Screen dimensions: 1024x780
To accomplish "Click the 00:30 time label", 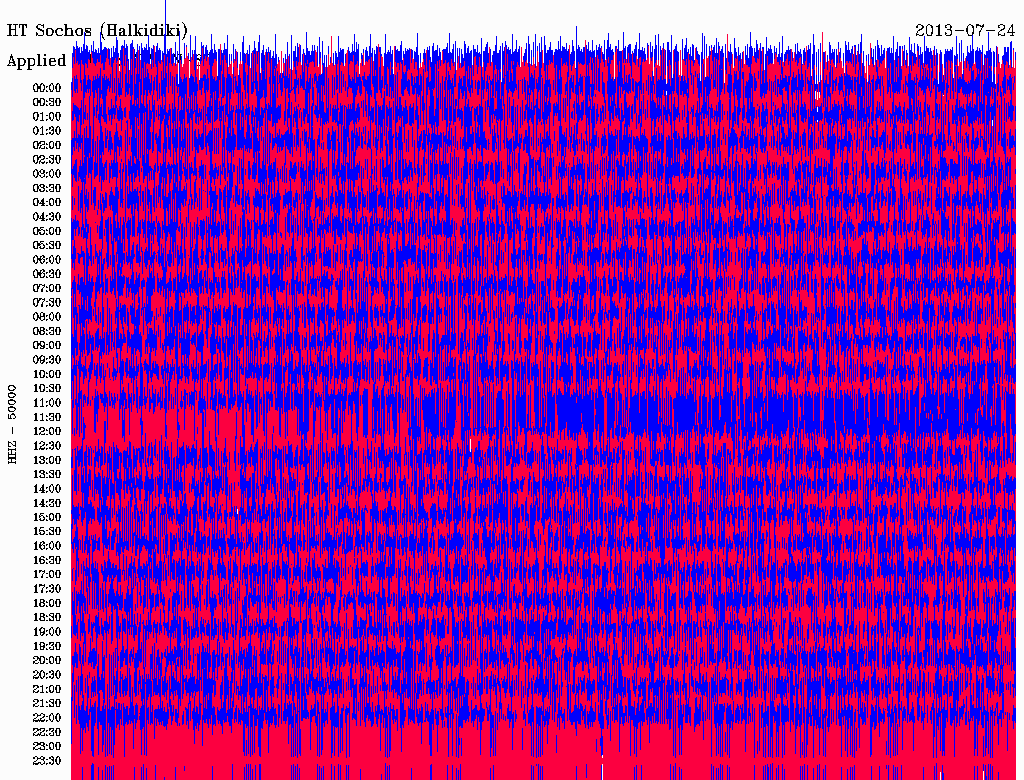I will (47, 102).
